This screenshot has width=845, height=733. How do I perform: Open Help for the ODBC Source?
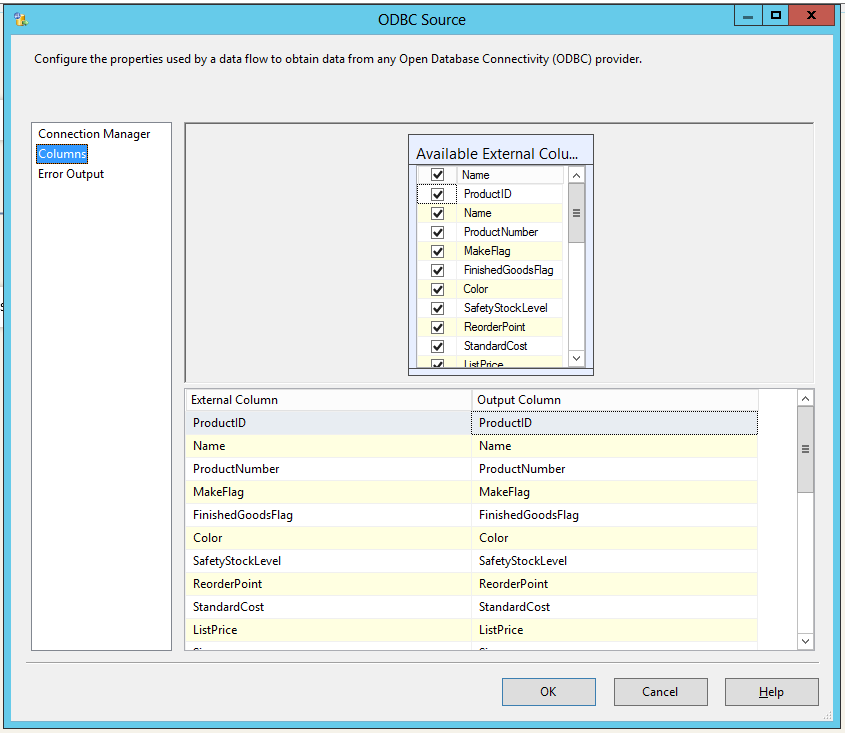click(x=771, y=691)
